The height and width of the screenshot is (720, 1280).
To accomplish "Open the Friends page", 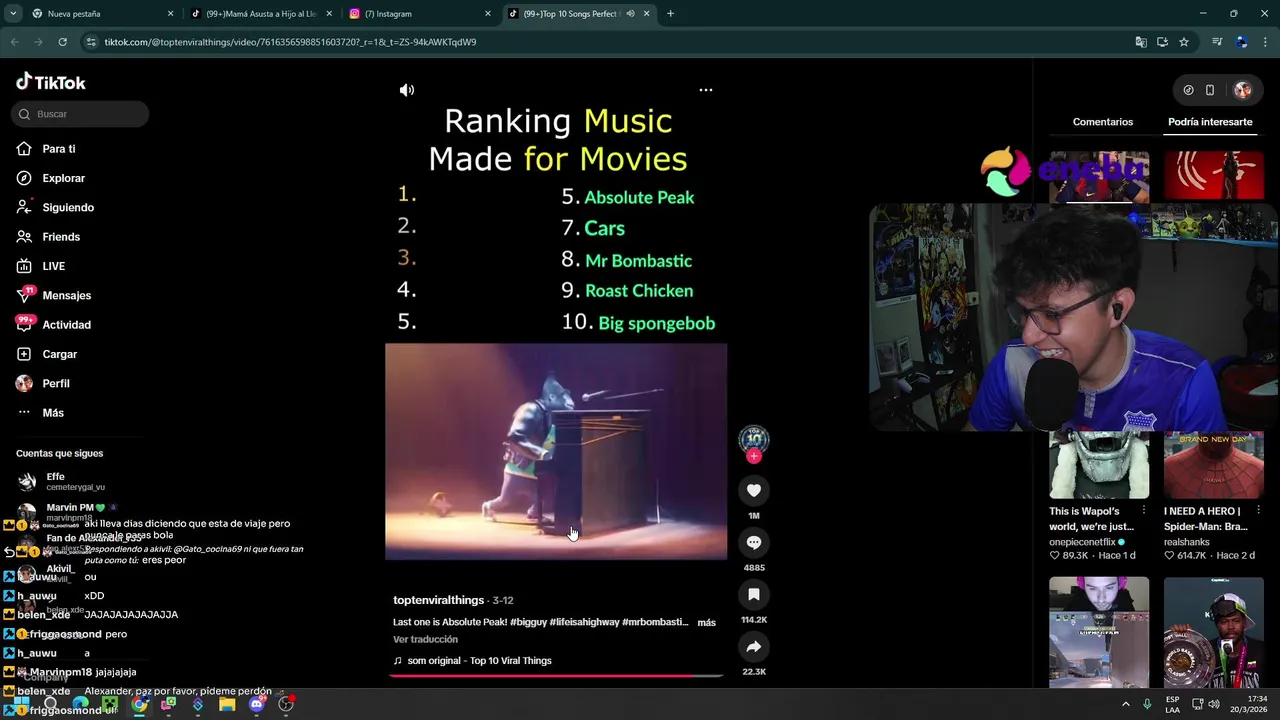I will pyautogui.click(x=60, y=237).
